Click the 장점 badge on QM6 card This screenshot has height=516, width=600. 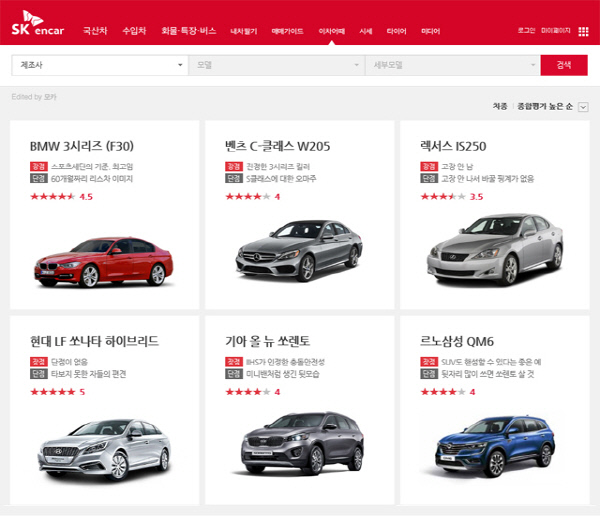429,361
